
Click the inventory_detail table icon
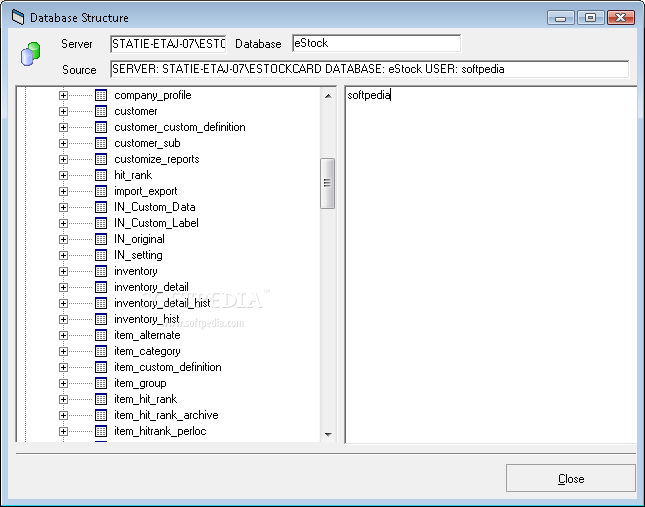pyautogui.click(x=101, y=287)
